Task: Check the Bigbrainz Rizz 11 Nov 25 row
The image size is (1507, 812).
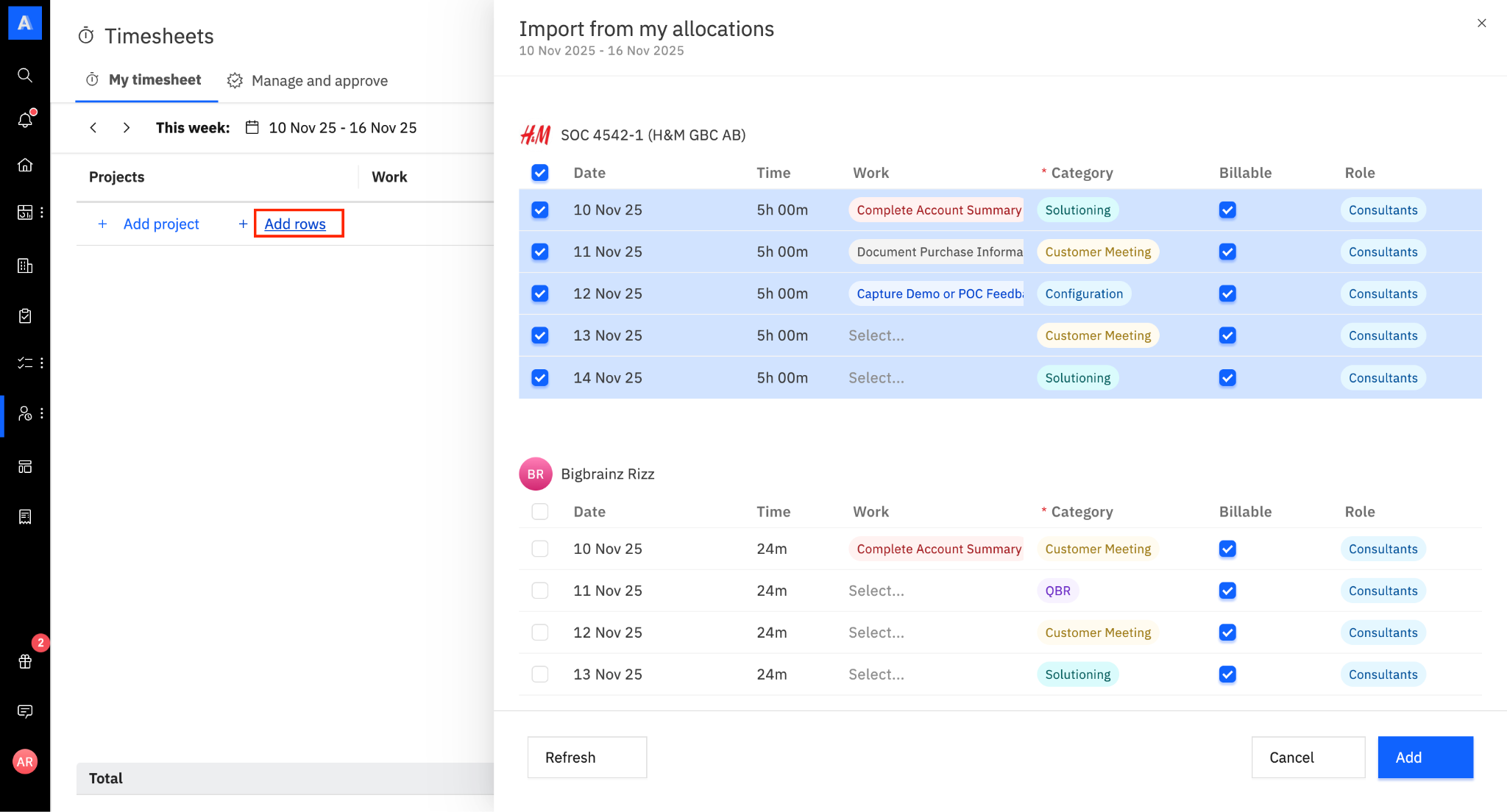Action: pyautogui.click(x=540, y=591)
